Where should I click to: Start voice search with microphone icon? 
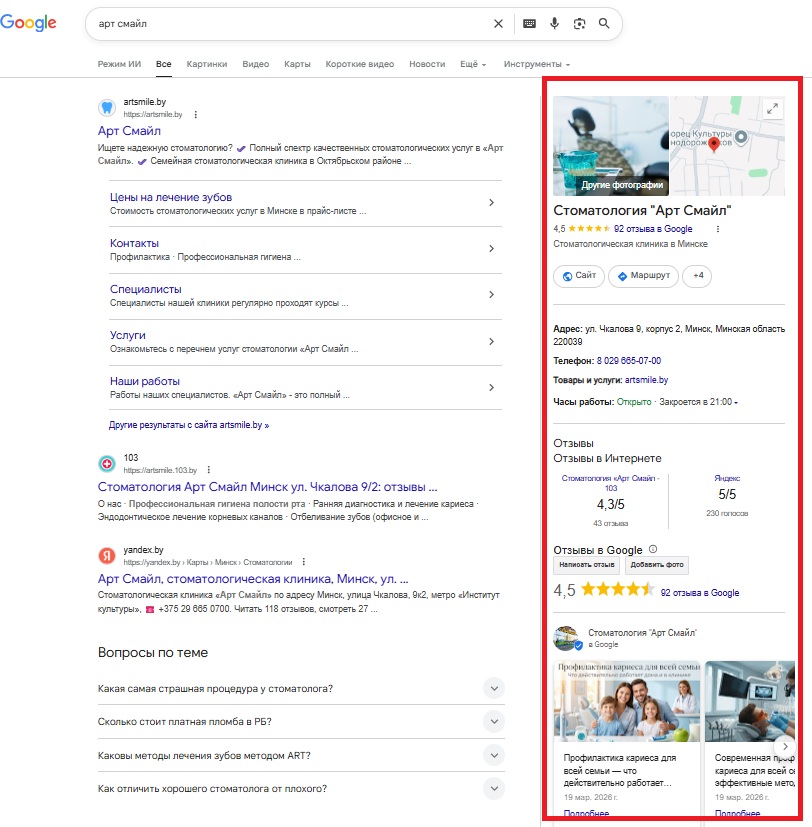click(x=554, y=24)
